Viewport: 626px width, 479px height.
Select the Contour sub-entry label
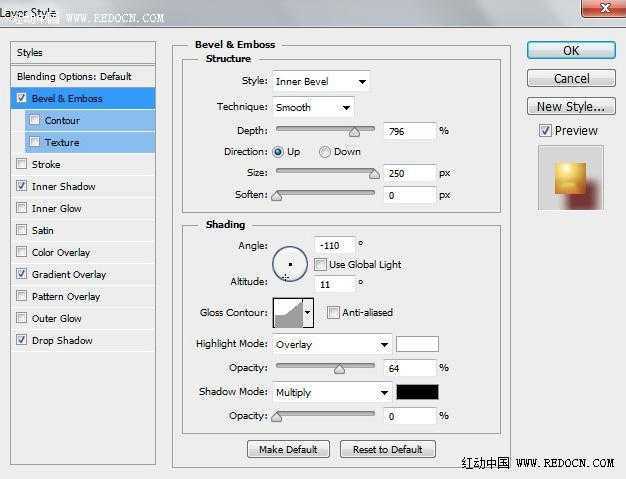pos(62,120)
